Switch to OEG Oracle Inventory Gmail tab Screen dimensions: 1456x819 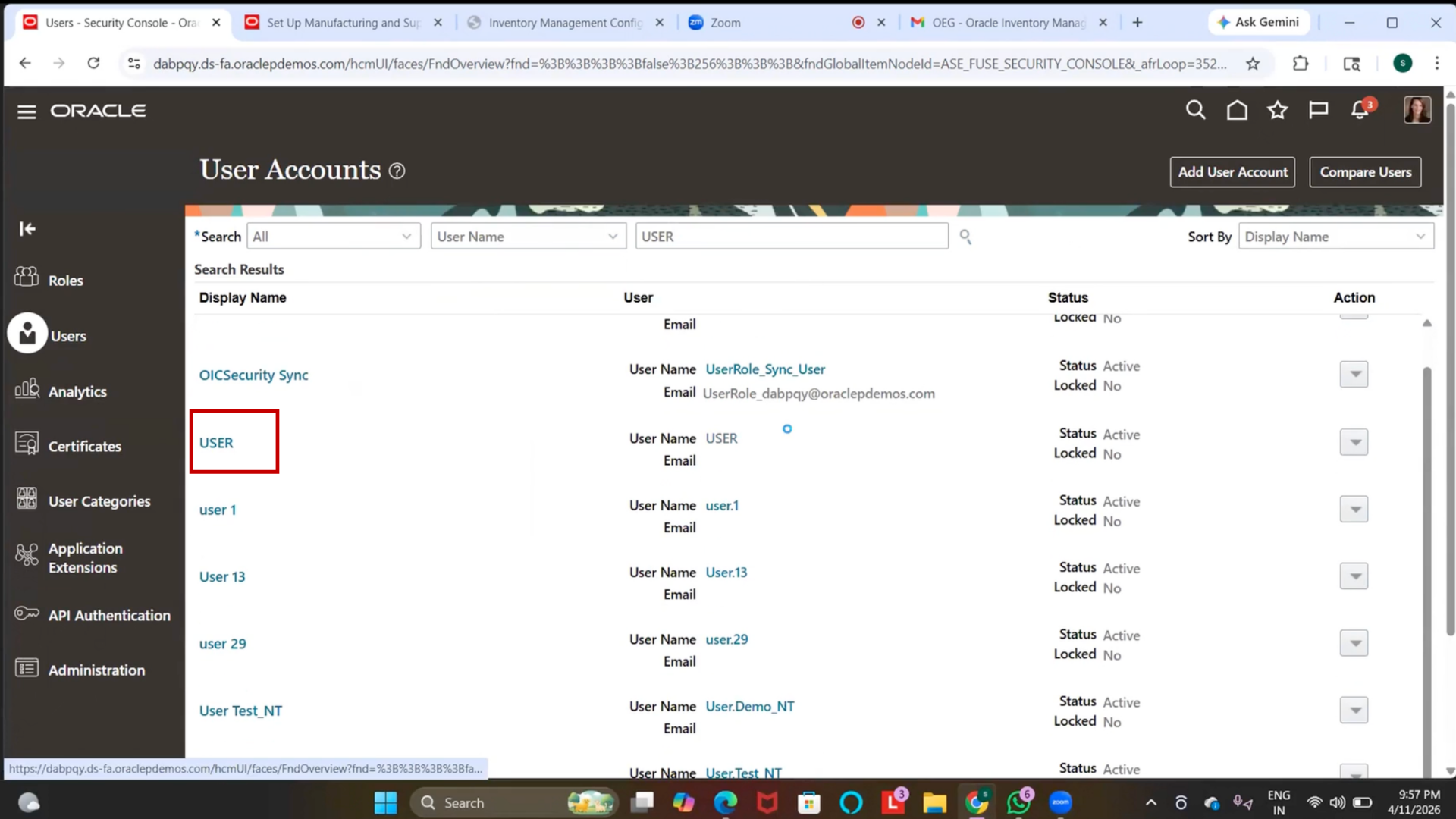click(1009, 23)
